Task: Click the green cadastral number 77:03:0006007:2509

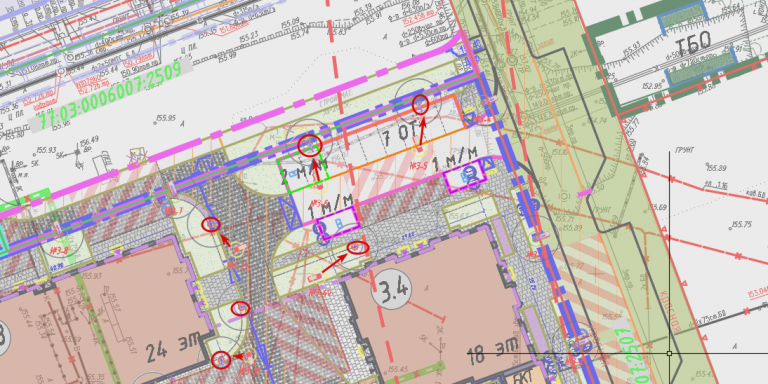Action: (x=111, y=95)
